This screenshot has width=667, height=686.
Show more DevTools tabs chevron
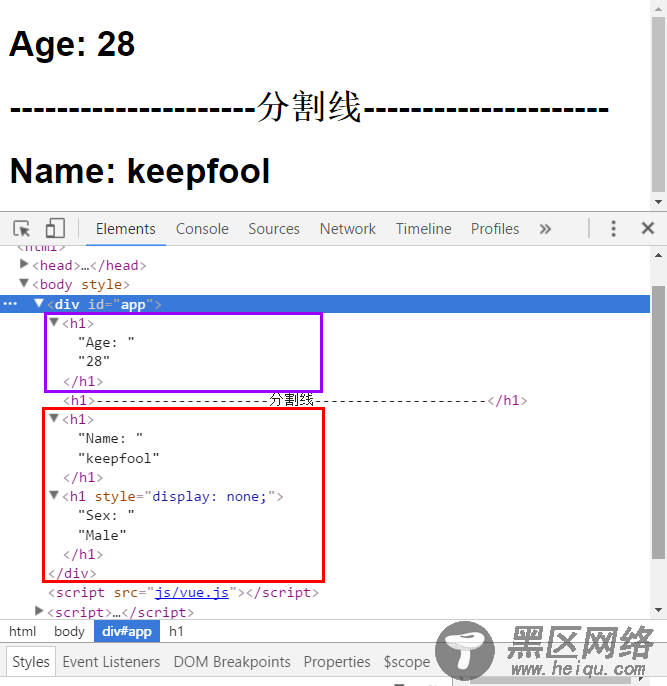pos(545,229)
